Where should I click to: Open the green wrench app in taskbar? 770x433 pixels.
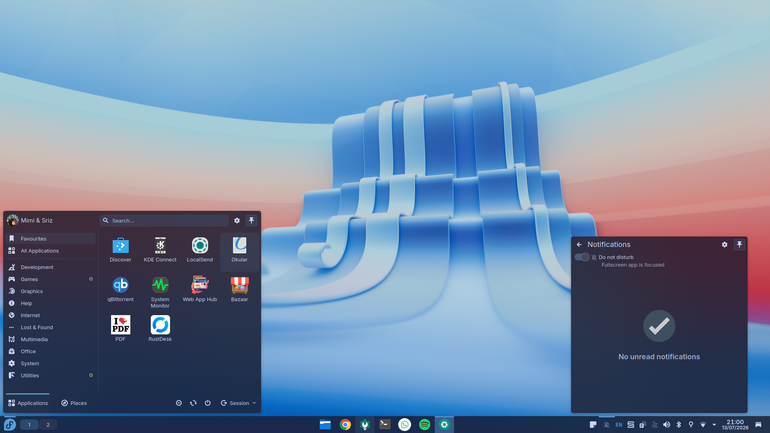pyautogui.click(x=365, y=425)
